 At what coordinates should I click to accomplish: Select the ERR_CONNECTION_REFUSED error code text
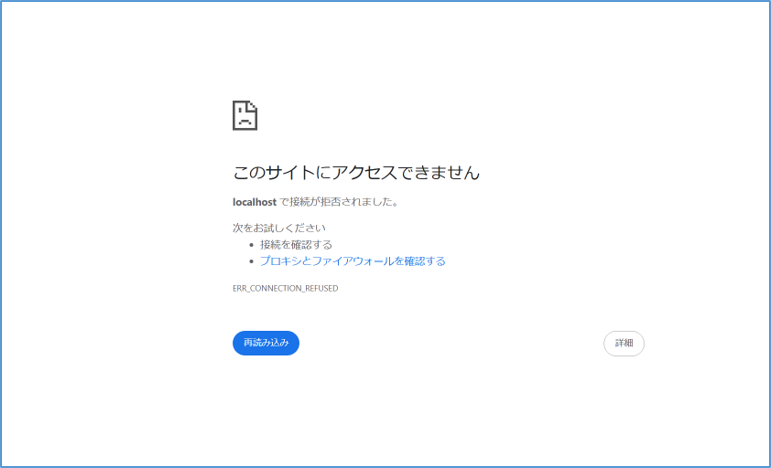[285, 289]
